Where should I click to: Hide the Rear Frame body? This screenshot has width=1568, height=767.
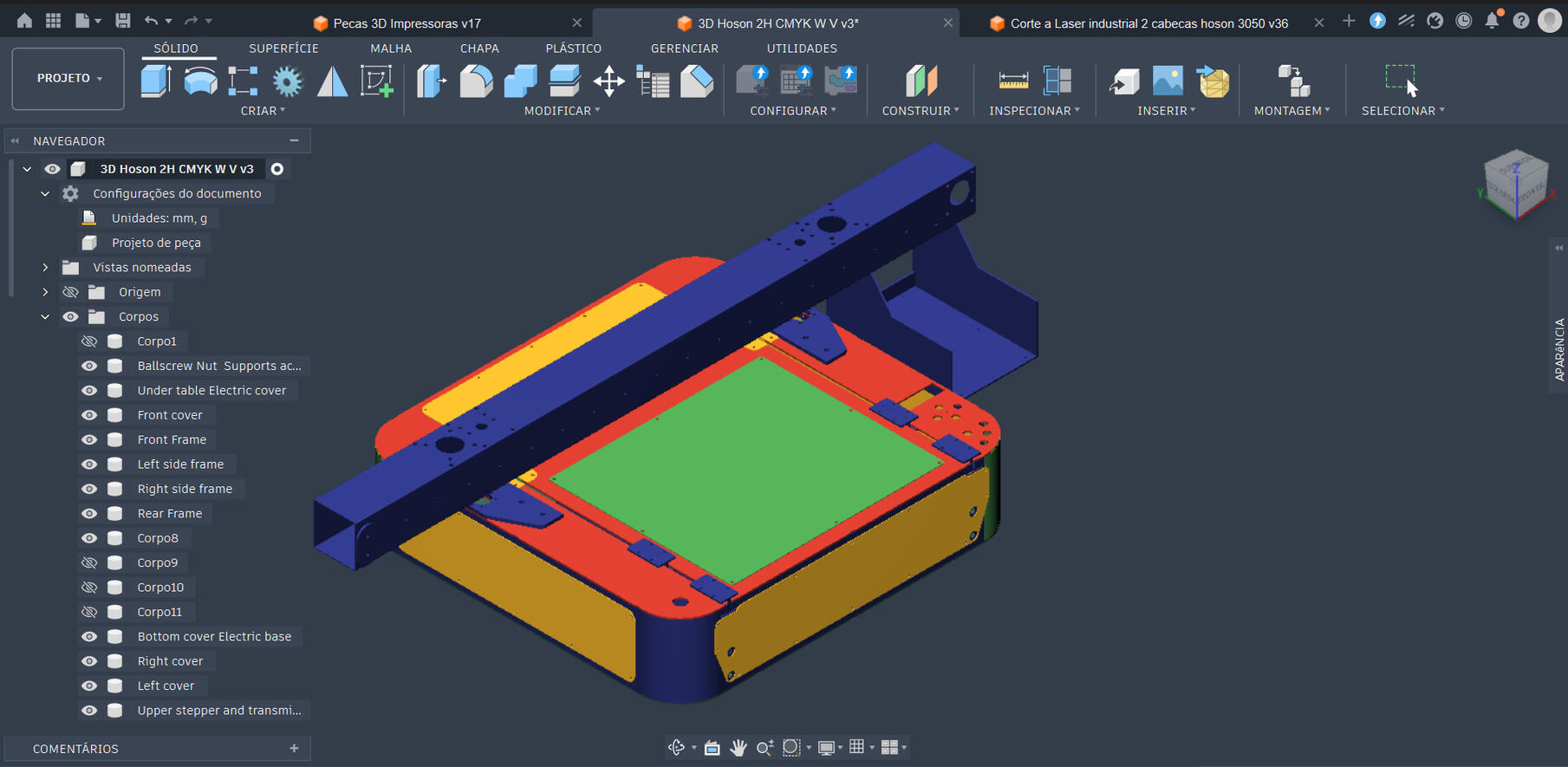point(89,513)
